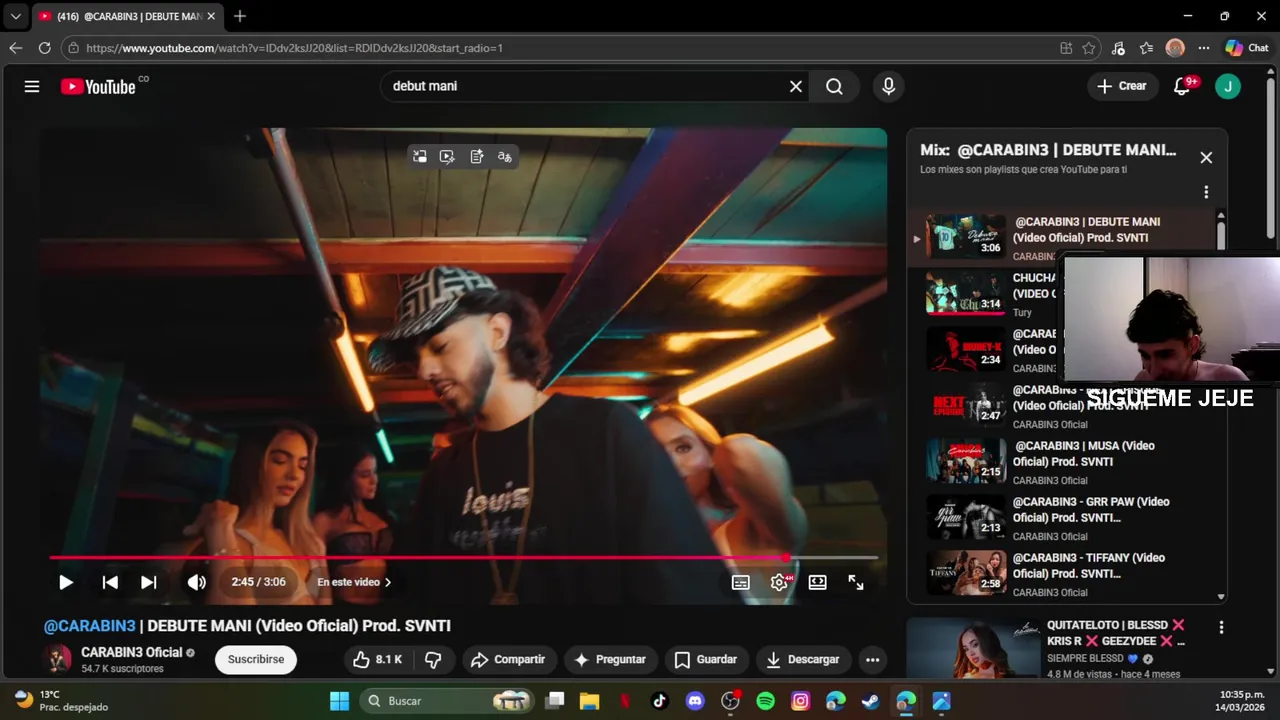1280x720 pixels.
Task: Click the picture-in-picture overlay icon on video
Action: pyautogui.click(x=420, y=156)
